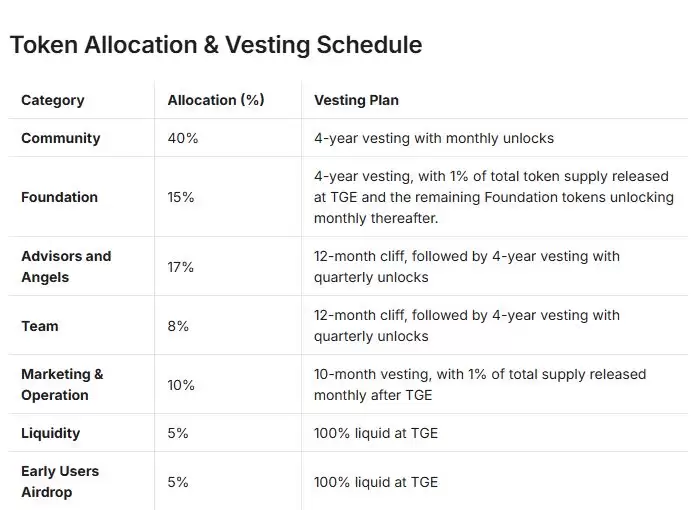700x510 pixels.
Task: Select the Foundation category cell
Action: click(60, 197)
